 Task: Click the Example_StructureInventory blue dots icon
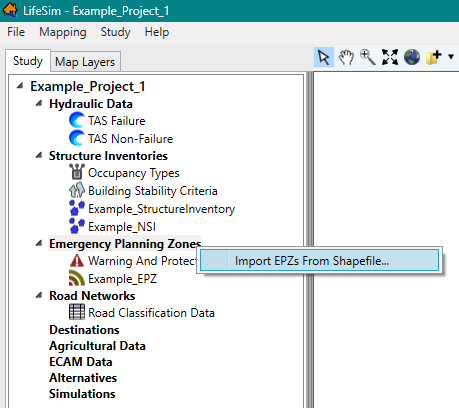click(x=77, y=208)
